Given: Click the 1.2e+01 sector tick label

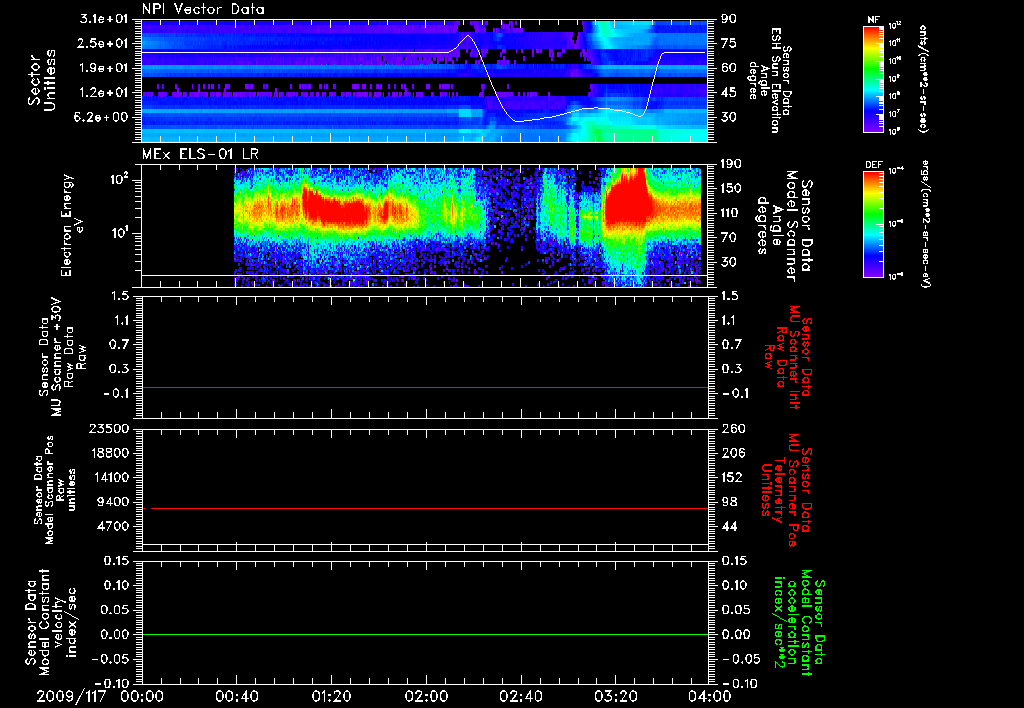Looking at the screenshot, I should (104, 93).
